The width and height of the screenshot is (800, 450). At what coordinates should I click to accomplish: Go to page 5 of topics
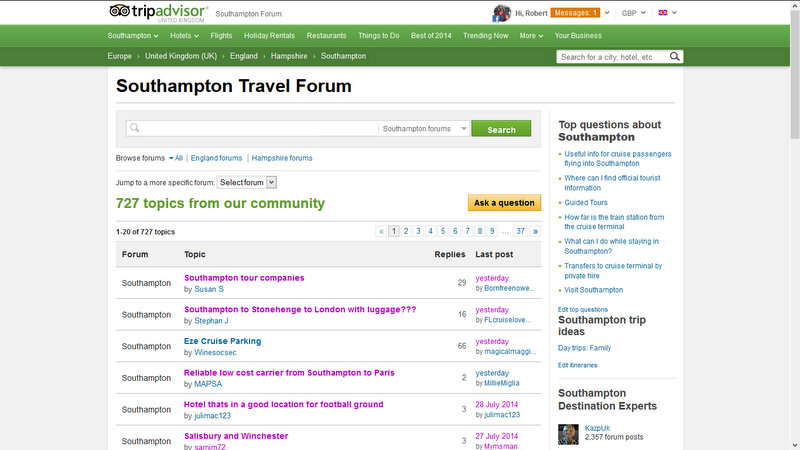click(x=443, y=231)
